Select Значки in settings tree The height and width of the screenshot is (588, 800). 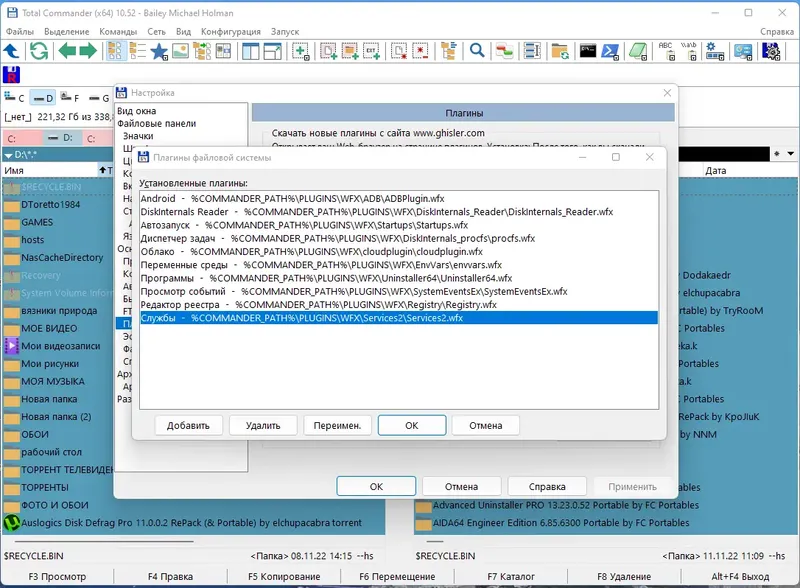pyautogui.click(x=138, y=136)
